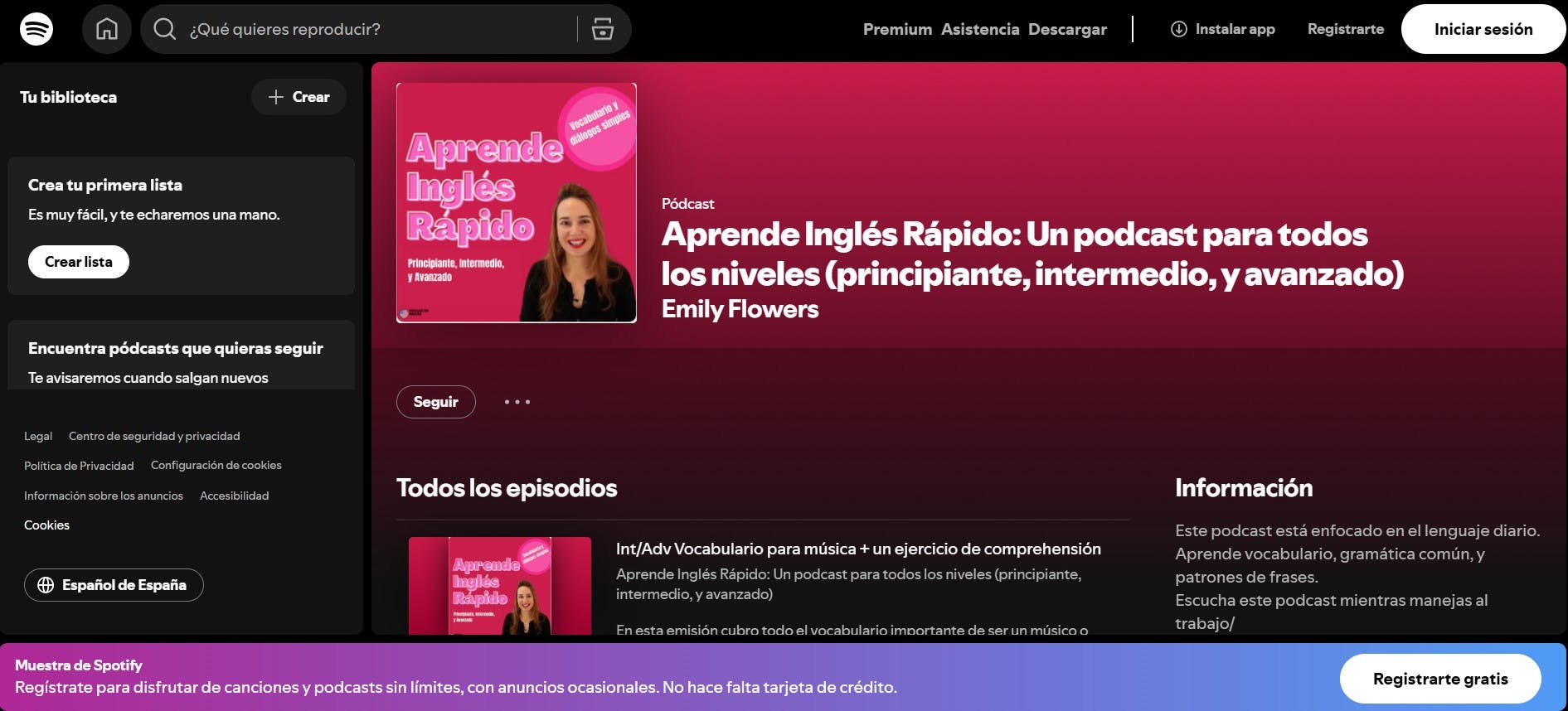Open the Premium menu link

coord(897,29)
